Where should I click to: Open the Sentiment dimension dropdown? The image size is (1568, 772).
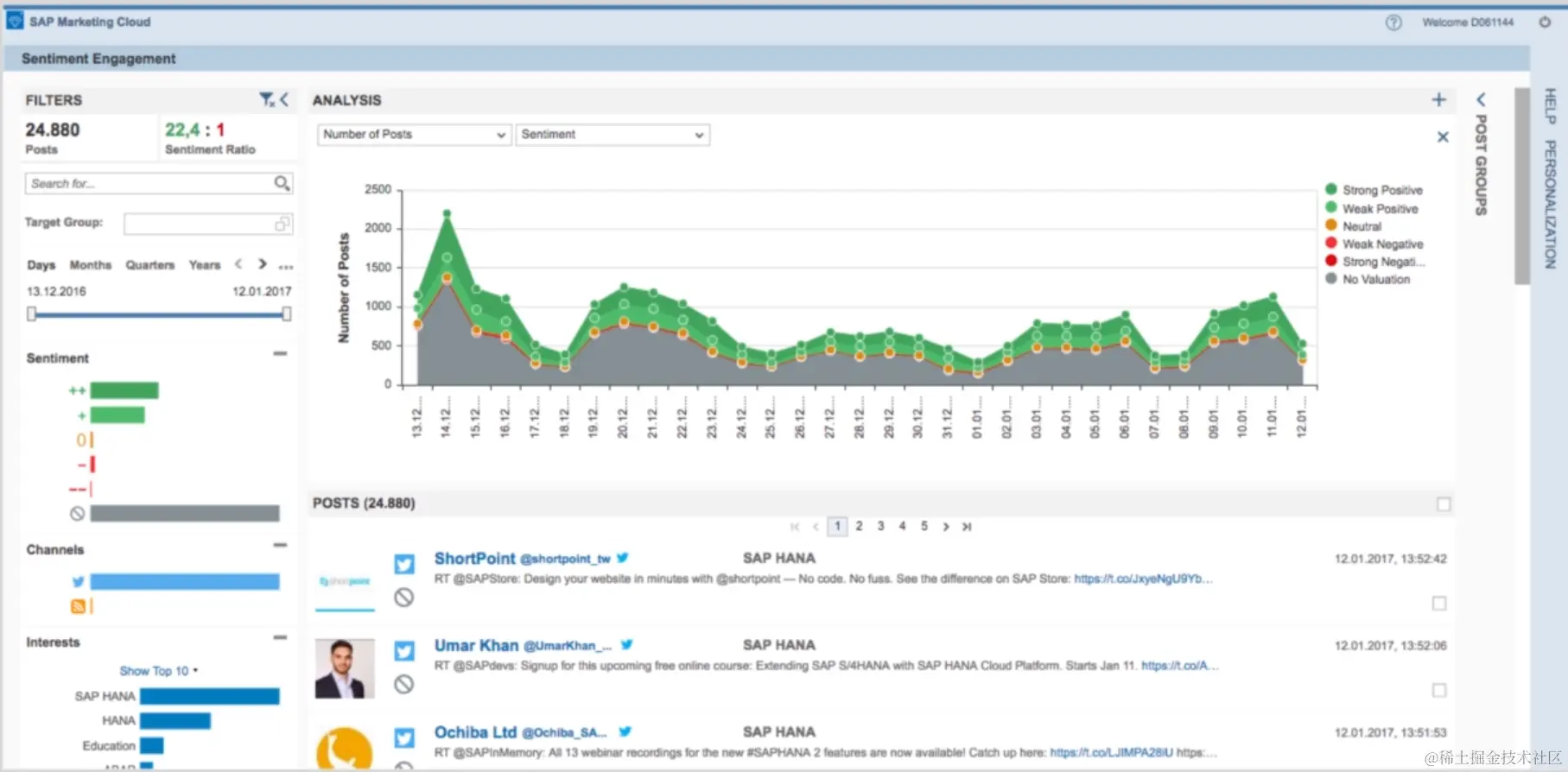click(613, 135)
